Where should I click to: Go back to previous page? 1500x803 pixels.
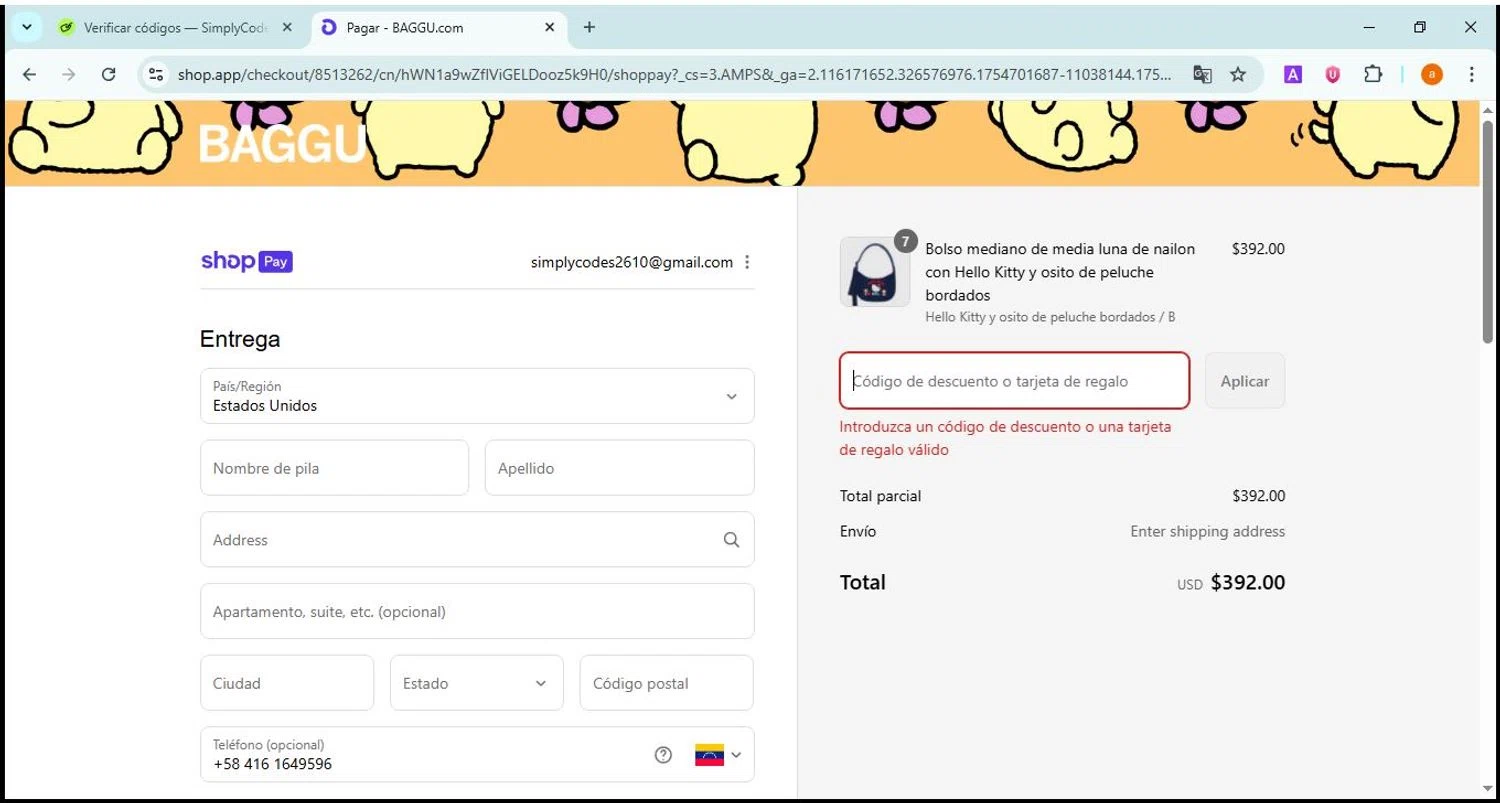pyautogui.click(x=29, y=74)
